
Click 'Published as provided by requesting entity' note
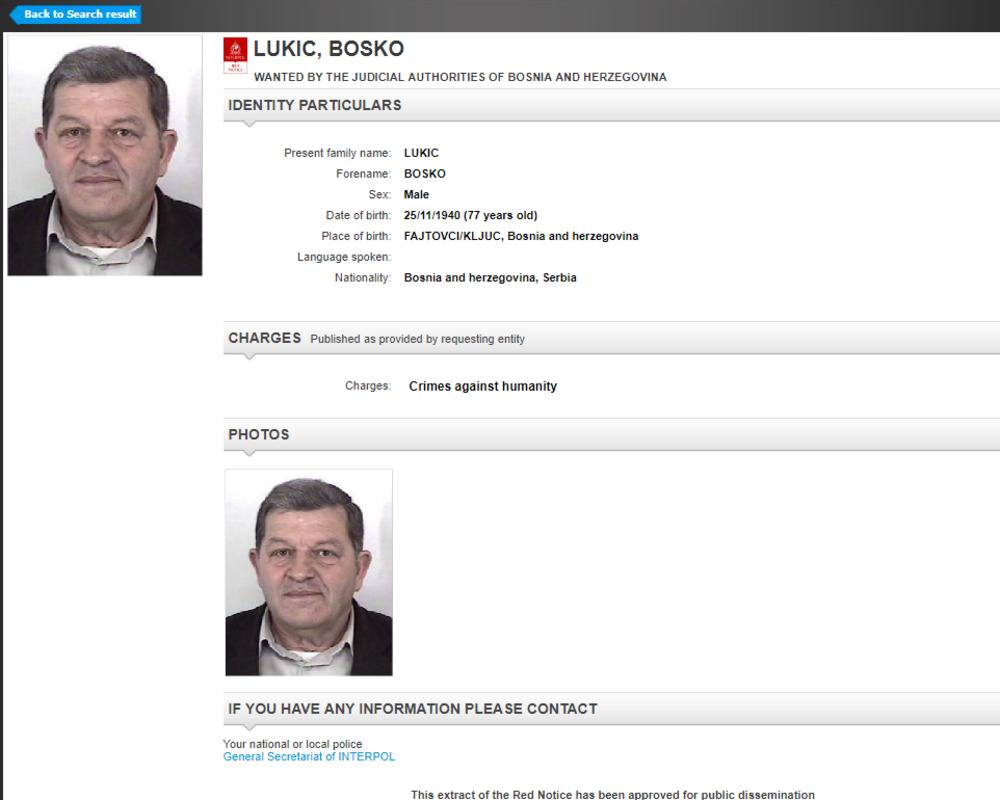[417, 339]
